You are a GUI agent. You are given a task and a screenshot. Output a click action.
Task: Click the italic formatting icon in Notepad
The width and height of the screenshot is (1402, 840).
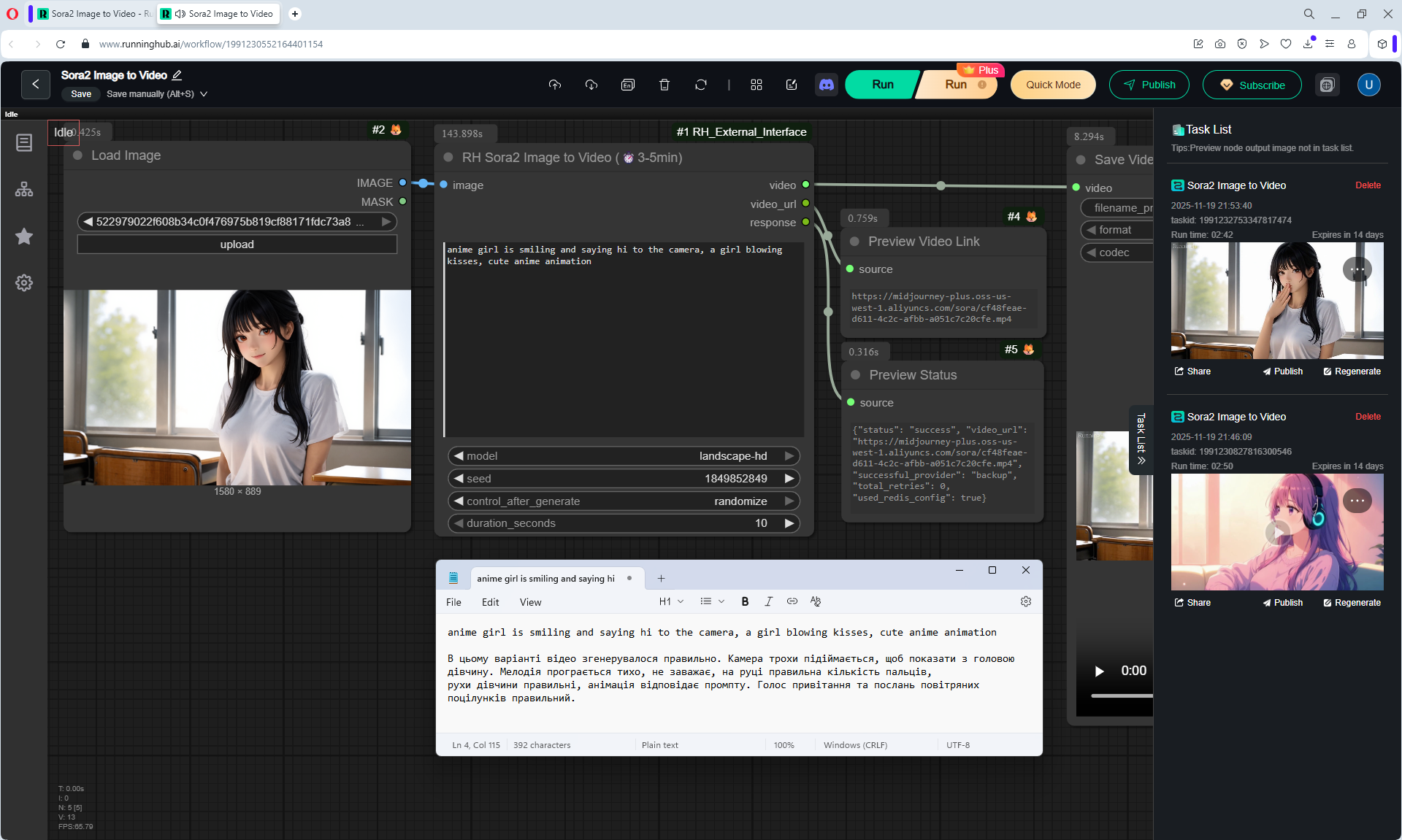(x=768, y=601)
